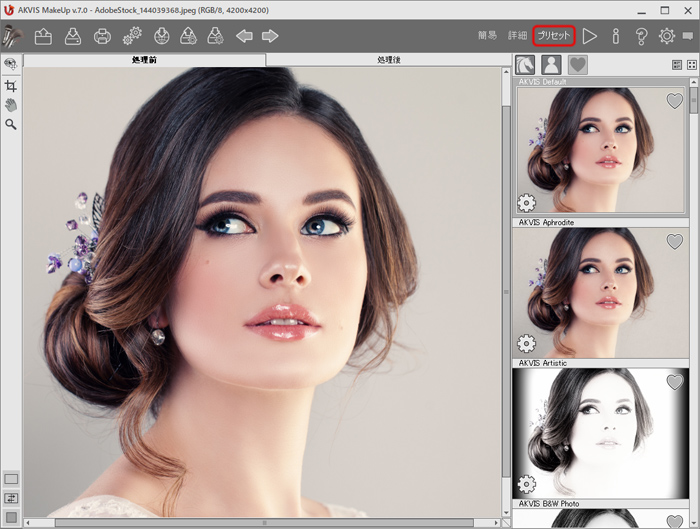Viewport: 700px width, 529px height.
Task: Show favorite presets heart tab
Action: (x=578, y=65)
